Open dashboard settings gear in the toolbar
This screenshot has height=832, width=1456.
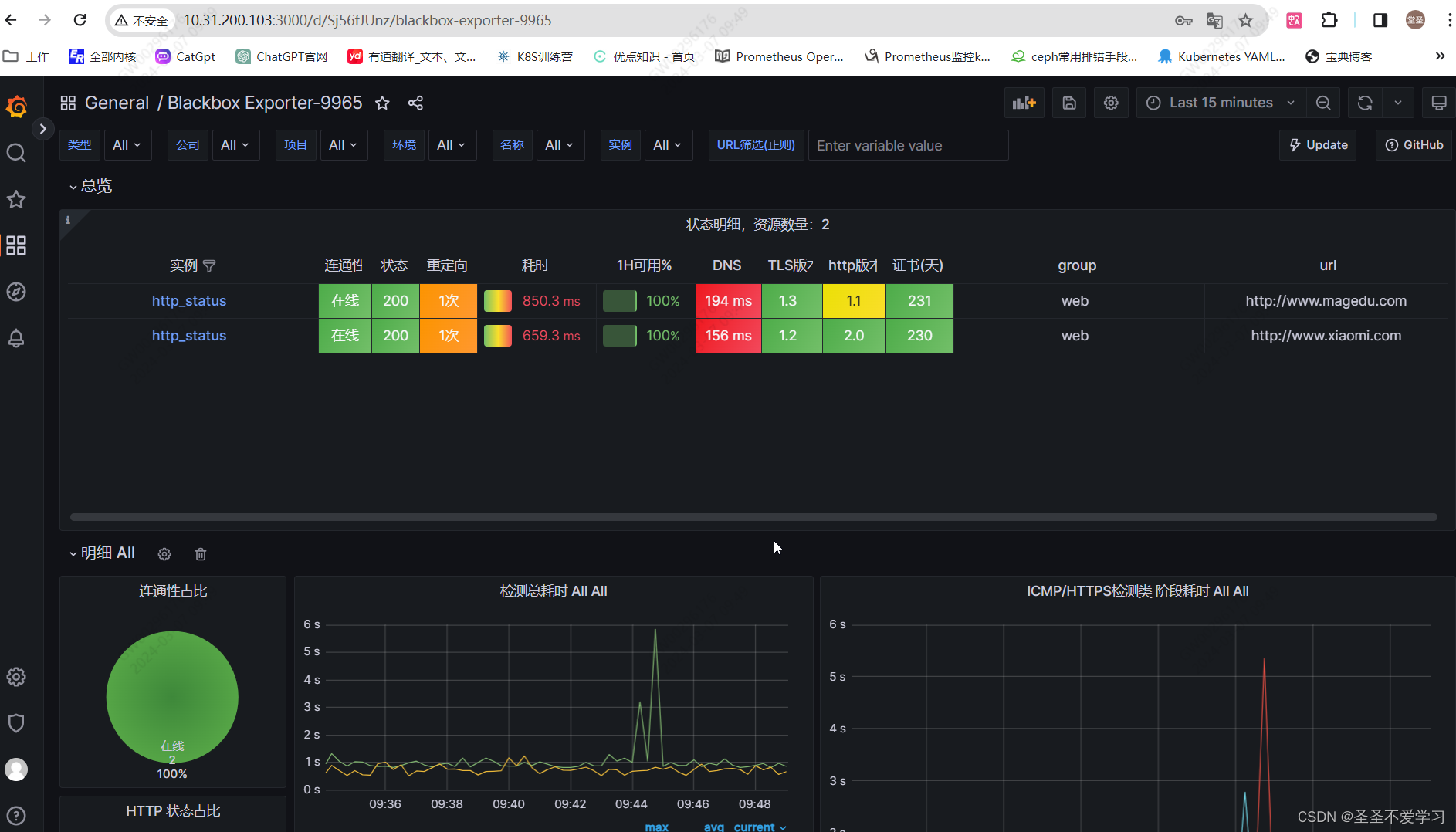pos(1111,103)
